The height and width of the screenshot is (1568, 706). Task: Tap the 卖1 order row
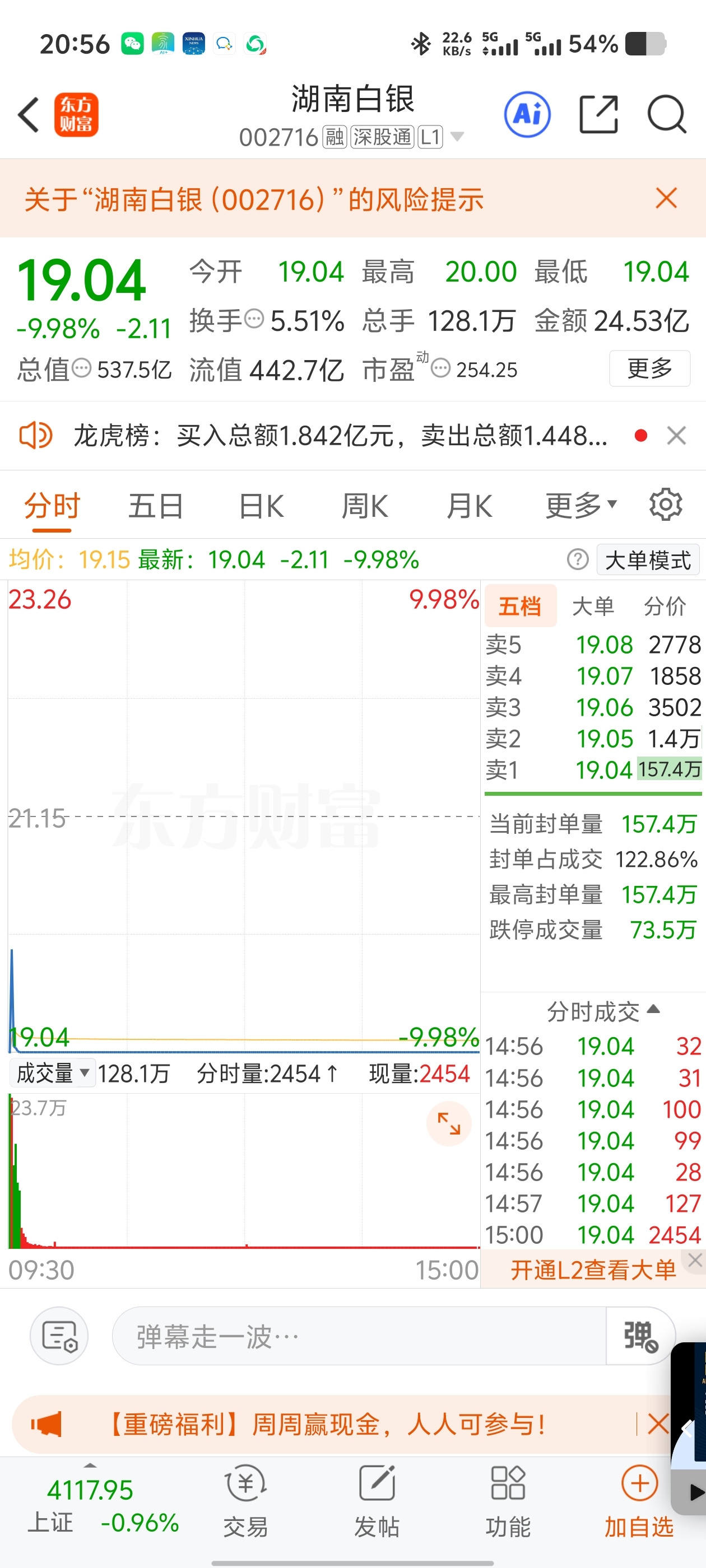[x=593, y=770]
